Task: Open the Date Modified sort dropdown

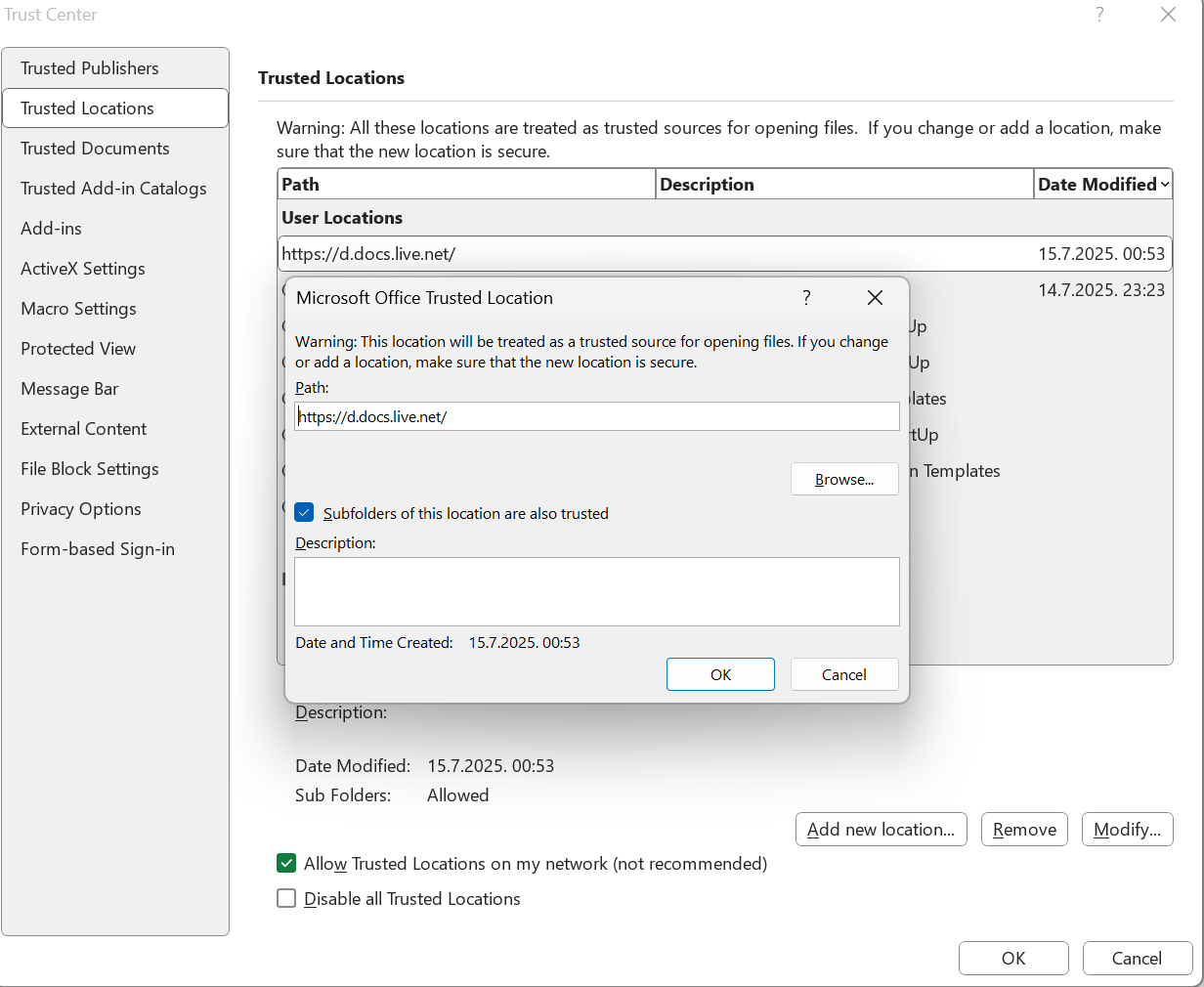Action: pyautogui.click(x=1166, y=184)
